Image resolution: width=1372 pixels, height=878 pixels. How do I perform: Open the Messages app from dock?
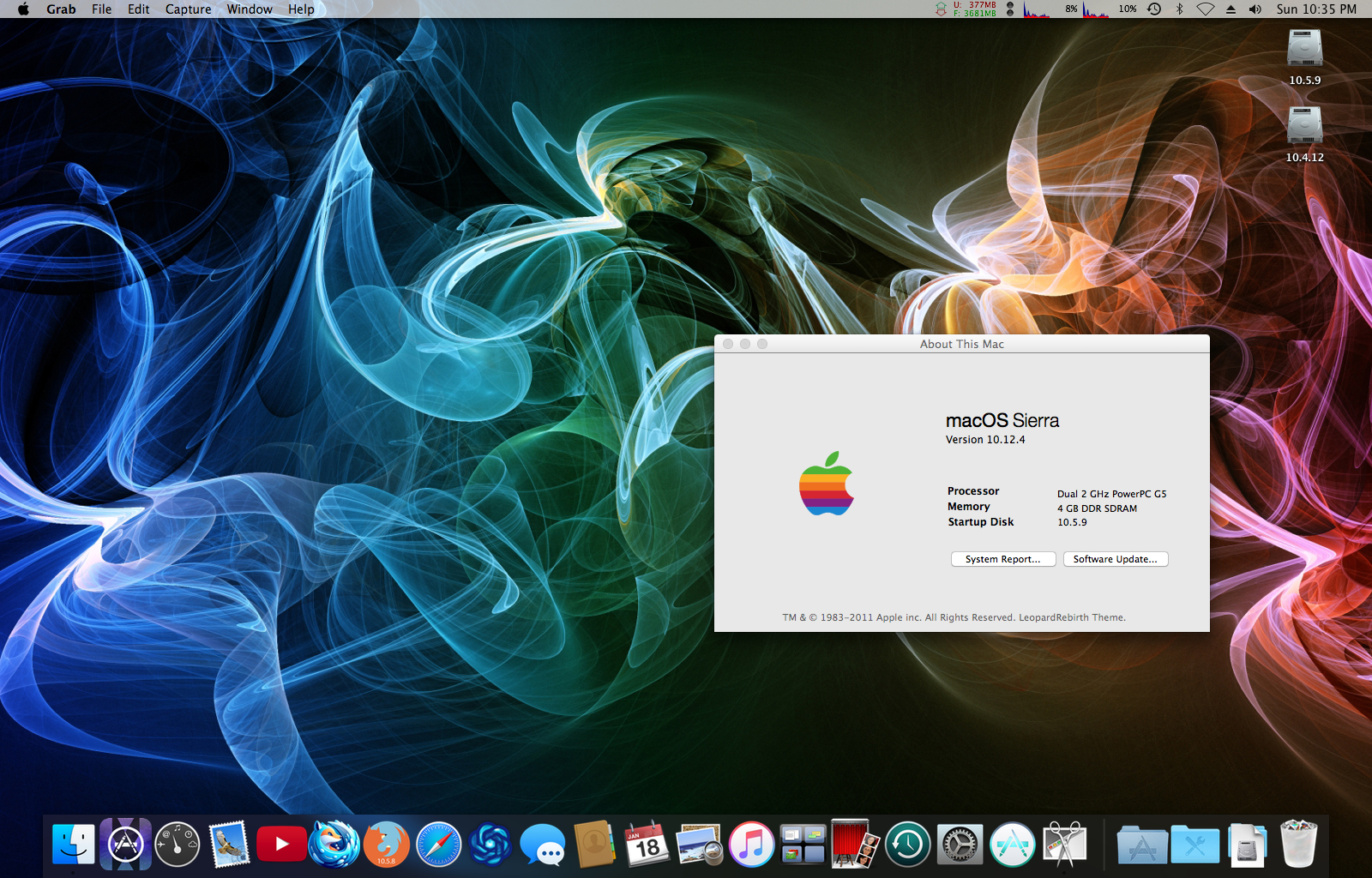(543, 845)
